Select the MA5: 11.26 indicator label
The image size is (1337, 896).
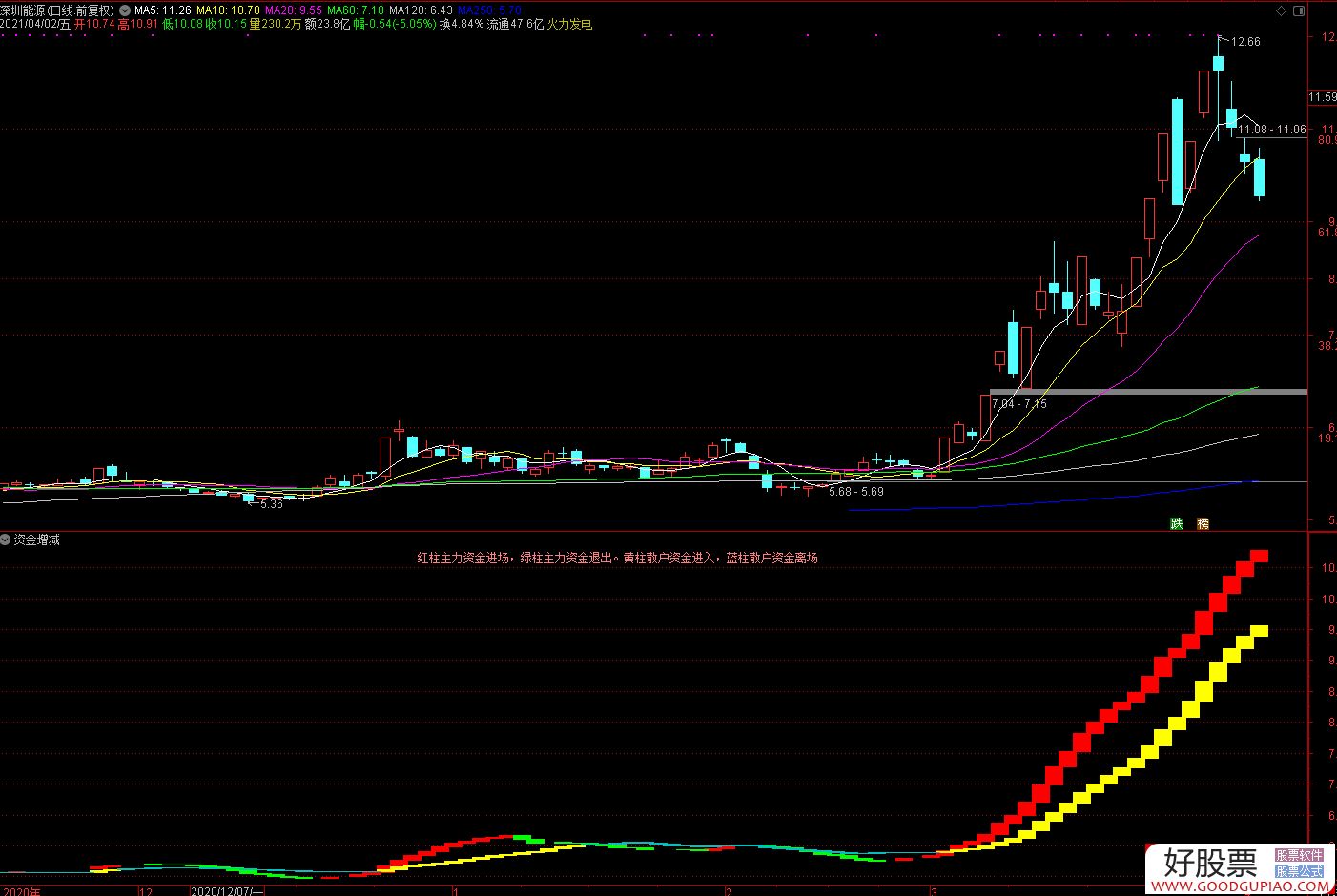pos(162,10)
